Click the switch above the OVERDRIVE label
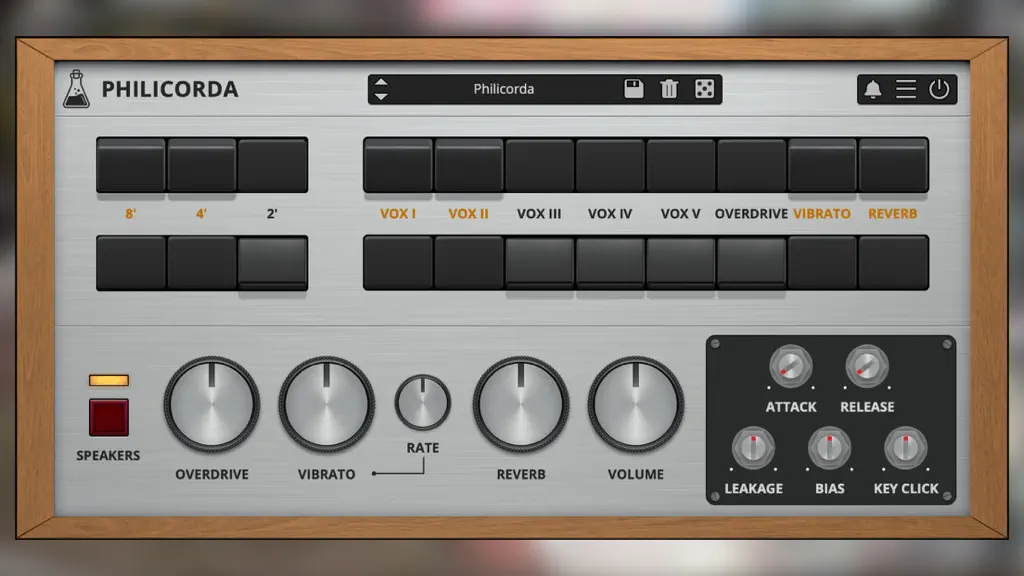 752,165
